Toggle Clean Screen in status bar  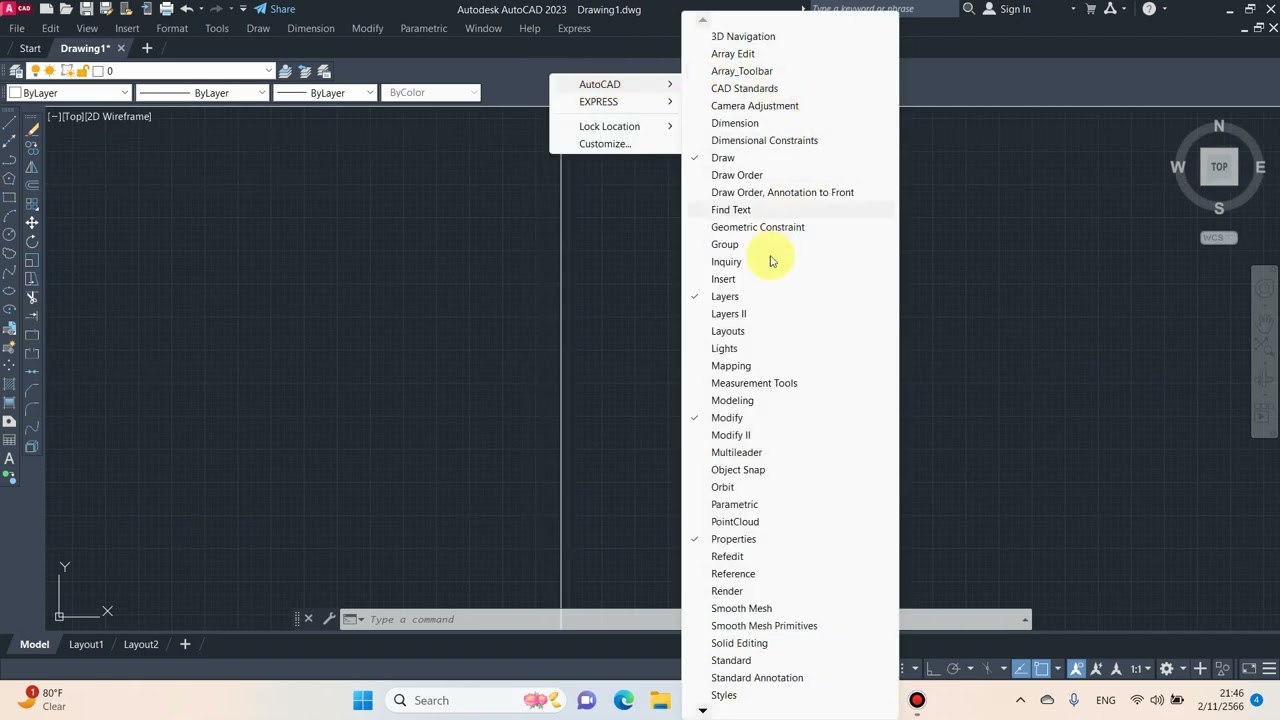tap(1249, 668)
